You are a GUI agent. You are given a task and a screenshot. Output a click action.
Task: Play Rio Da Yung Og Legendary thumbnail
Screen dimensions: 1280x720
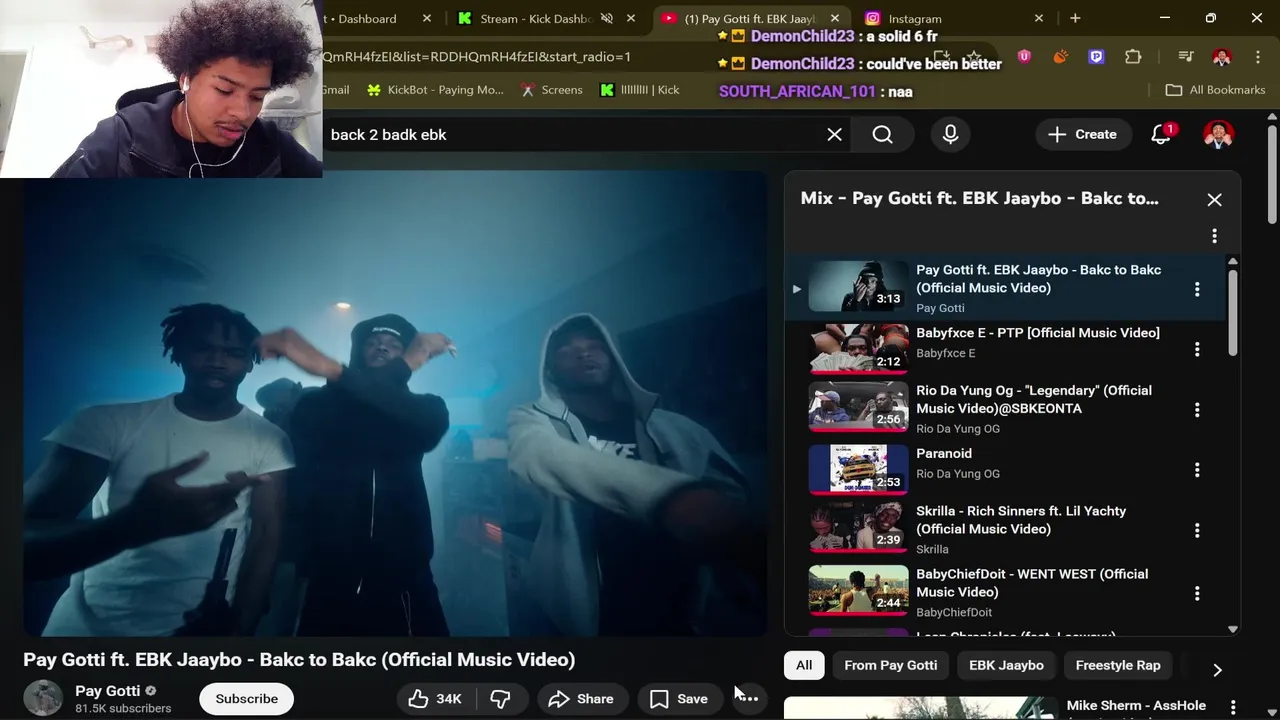point(858,408)
